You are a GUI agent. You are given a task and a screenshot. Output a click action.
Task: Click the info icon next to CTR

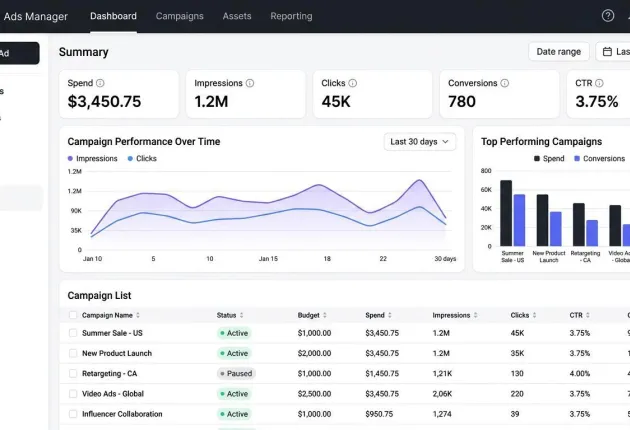599,83
